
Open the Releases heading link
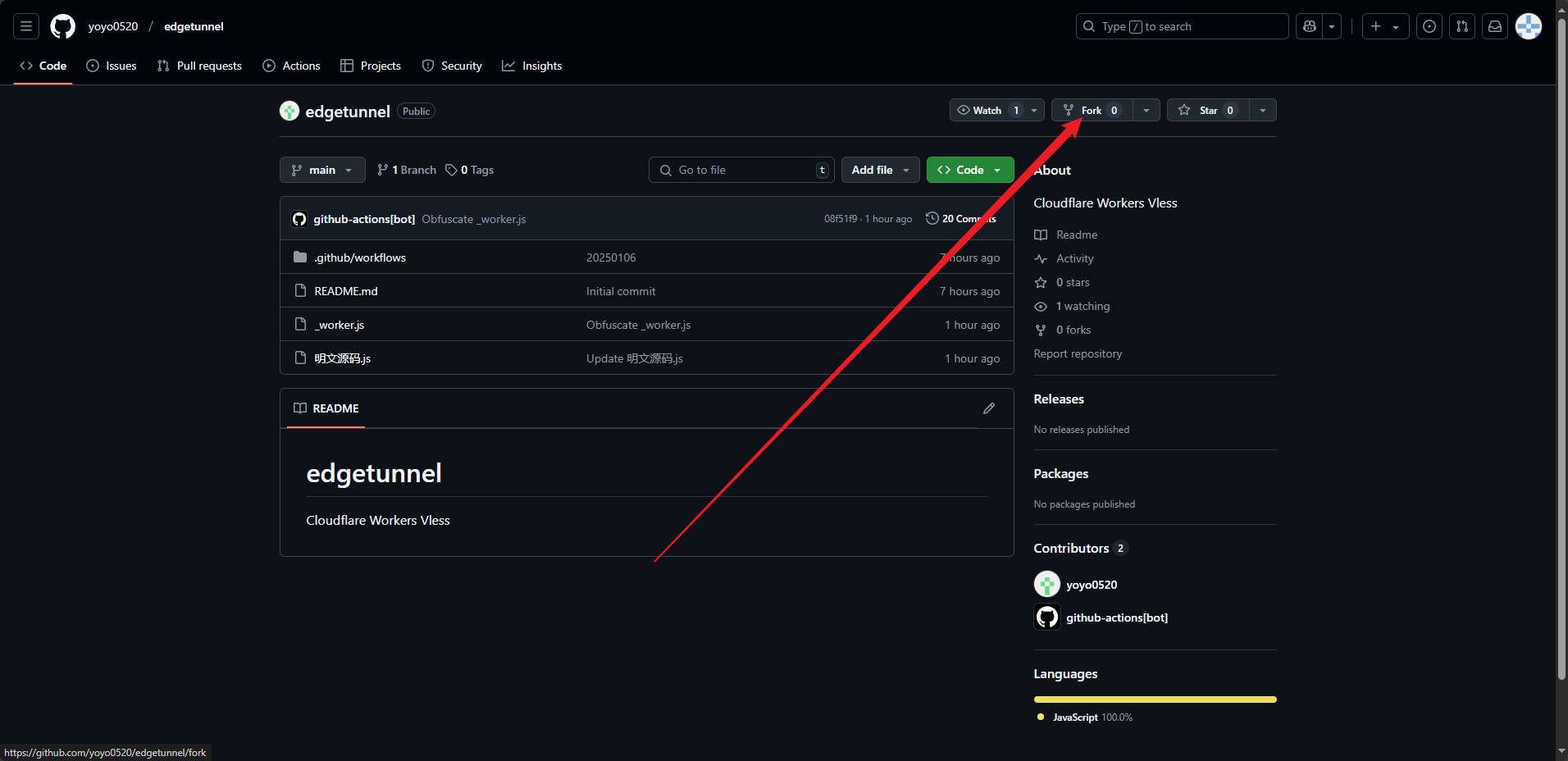pyautogui.click(x=1059, y=399)
